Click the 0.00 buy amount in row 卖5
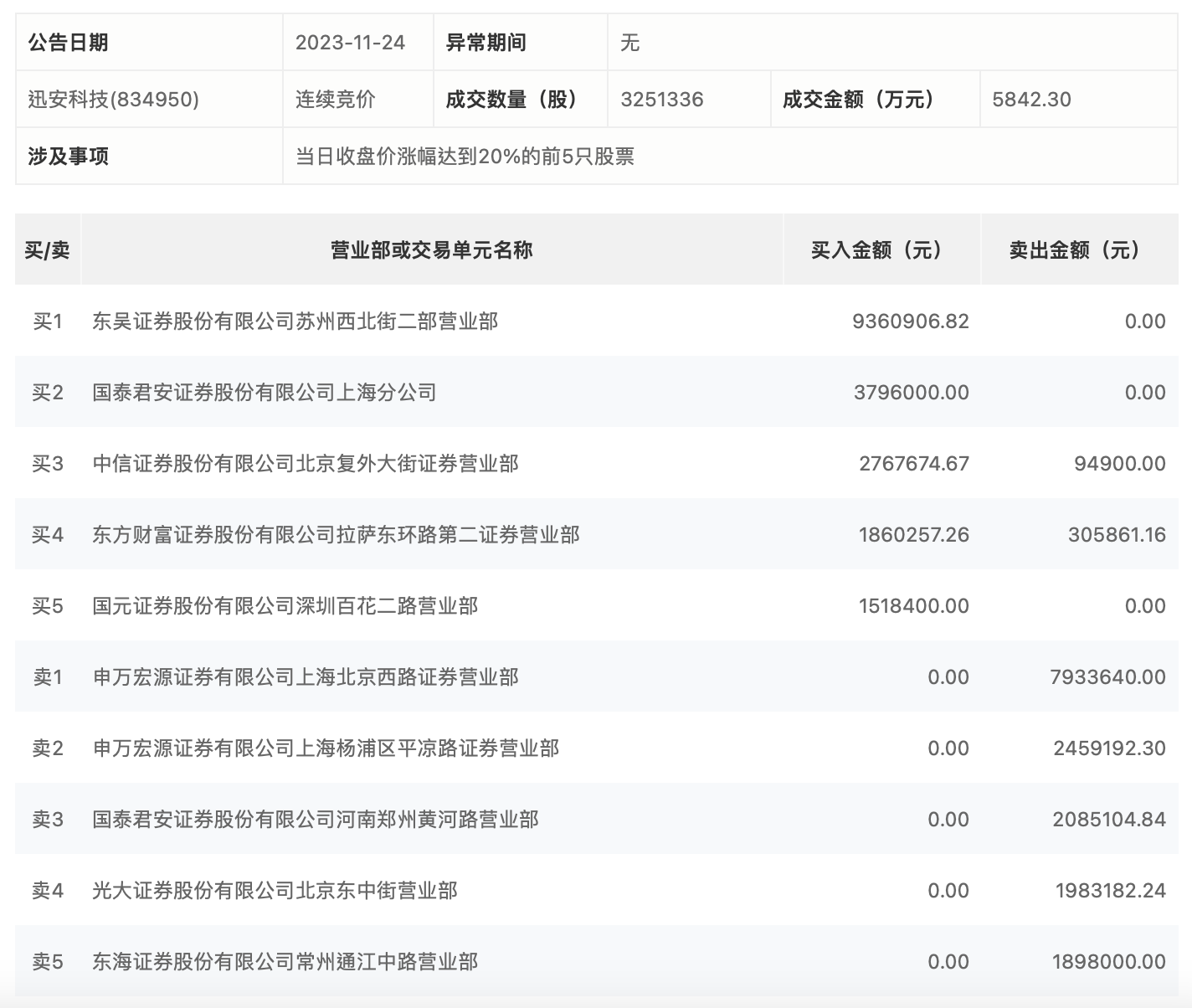The height and width of the screenshot is (1008, 1192). [948, 961]
